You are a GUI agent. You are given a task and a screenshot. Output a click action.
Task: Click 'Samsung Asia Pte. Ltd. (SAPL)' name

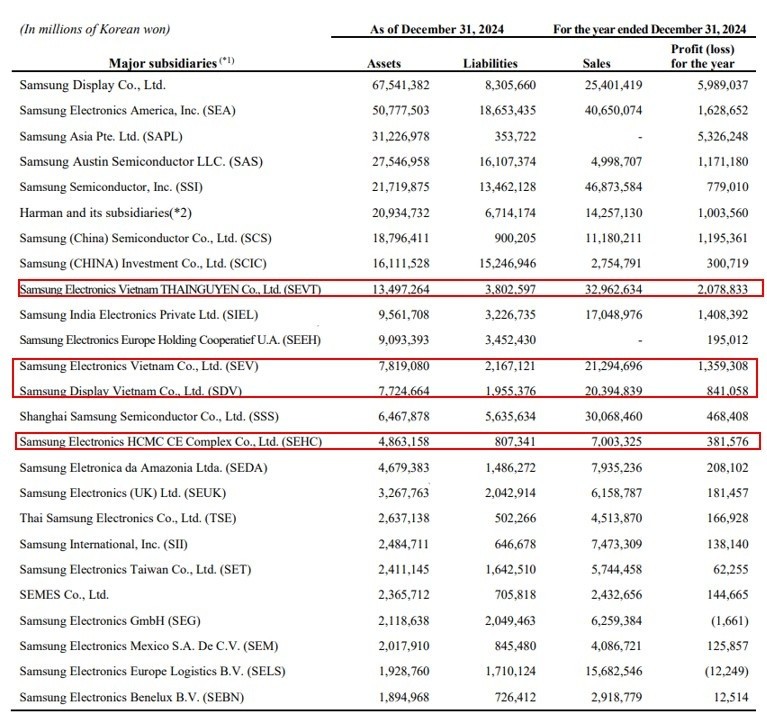tap(101, 136)
